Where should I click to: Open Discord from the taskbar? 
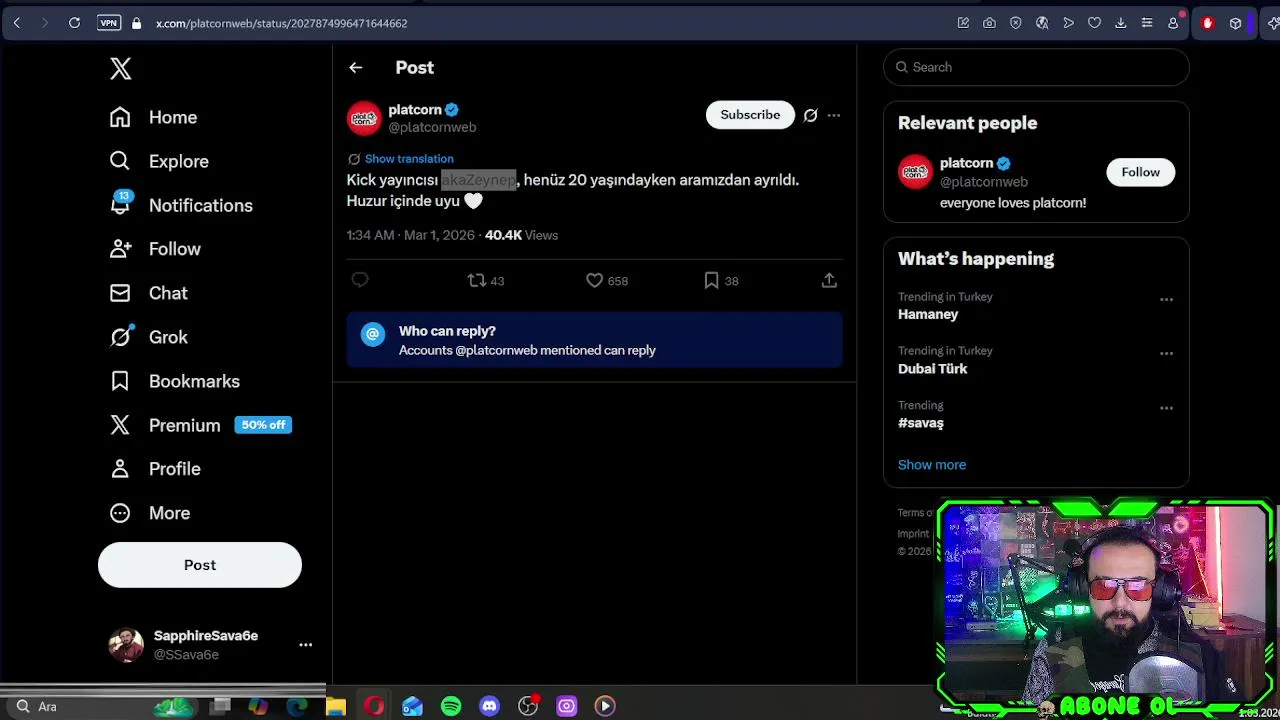489,707
